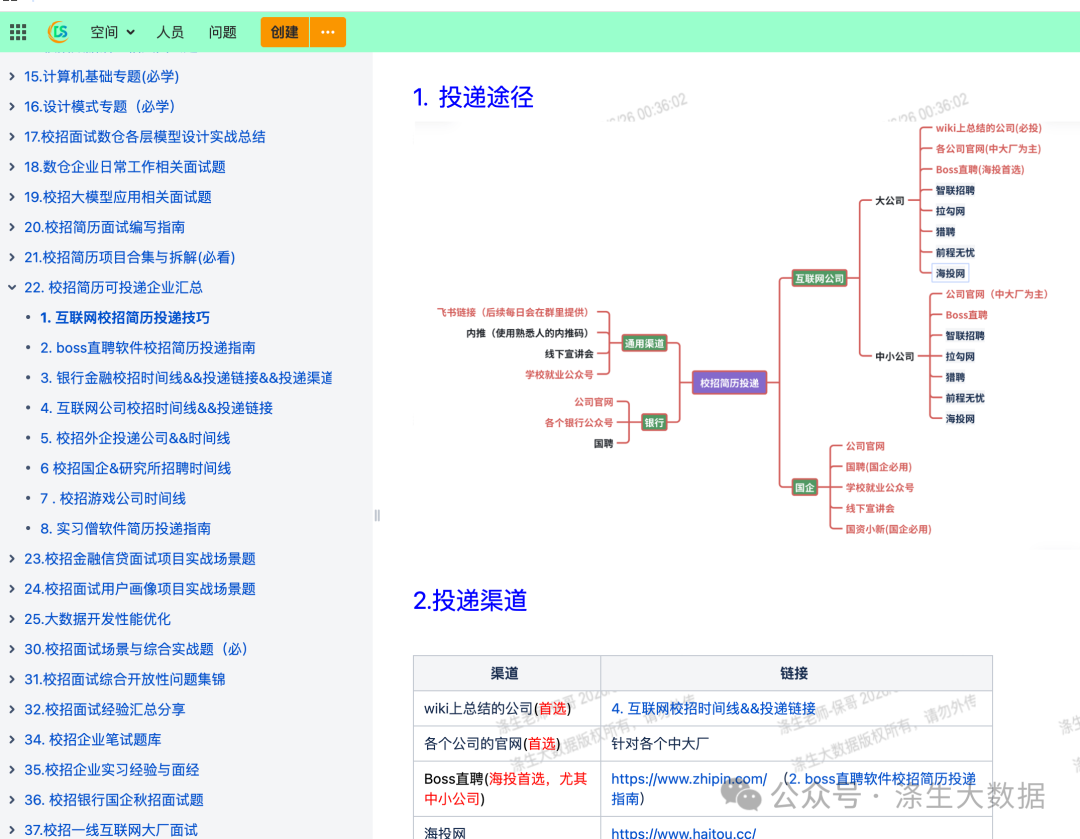Viewport: 1080px width, 839px height.
Task: Select 1. 互联网校招简历投递技巧 page
Action: click(125, 318)
